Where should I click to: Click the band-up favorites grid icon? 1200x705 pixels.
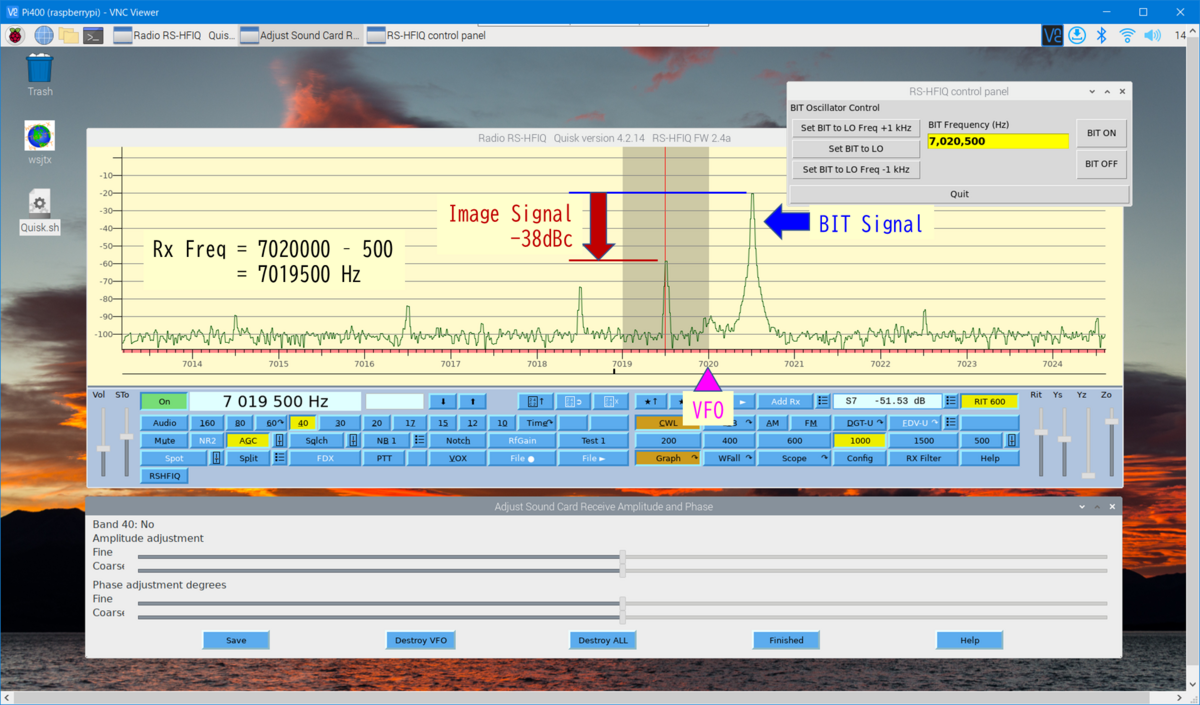click(x=536, y=401)
